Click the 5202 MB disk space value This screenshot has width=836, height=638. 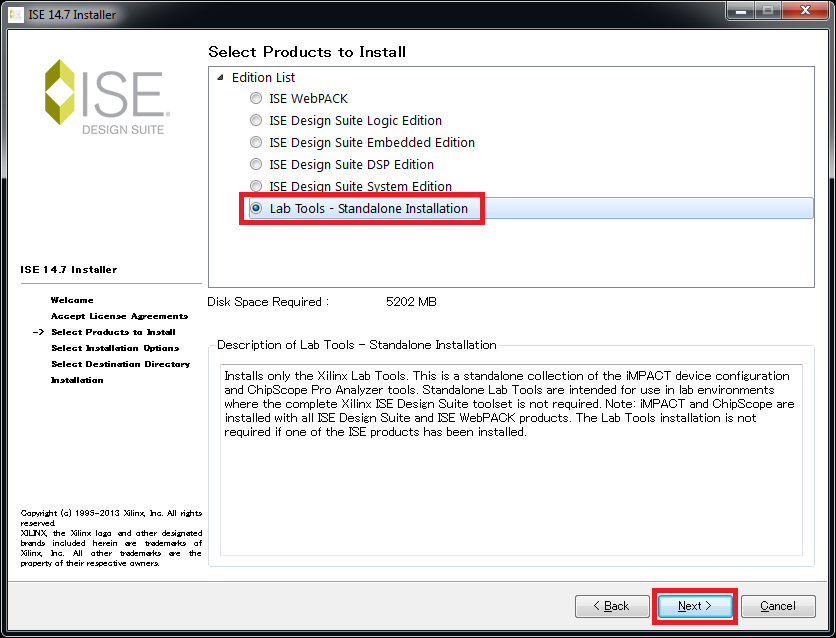coord(411,302)
